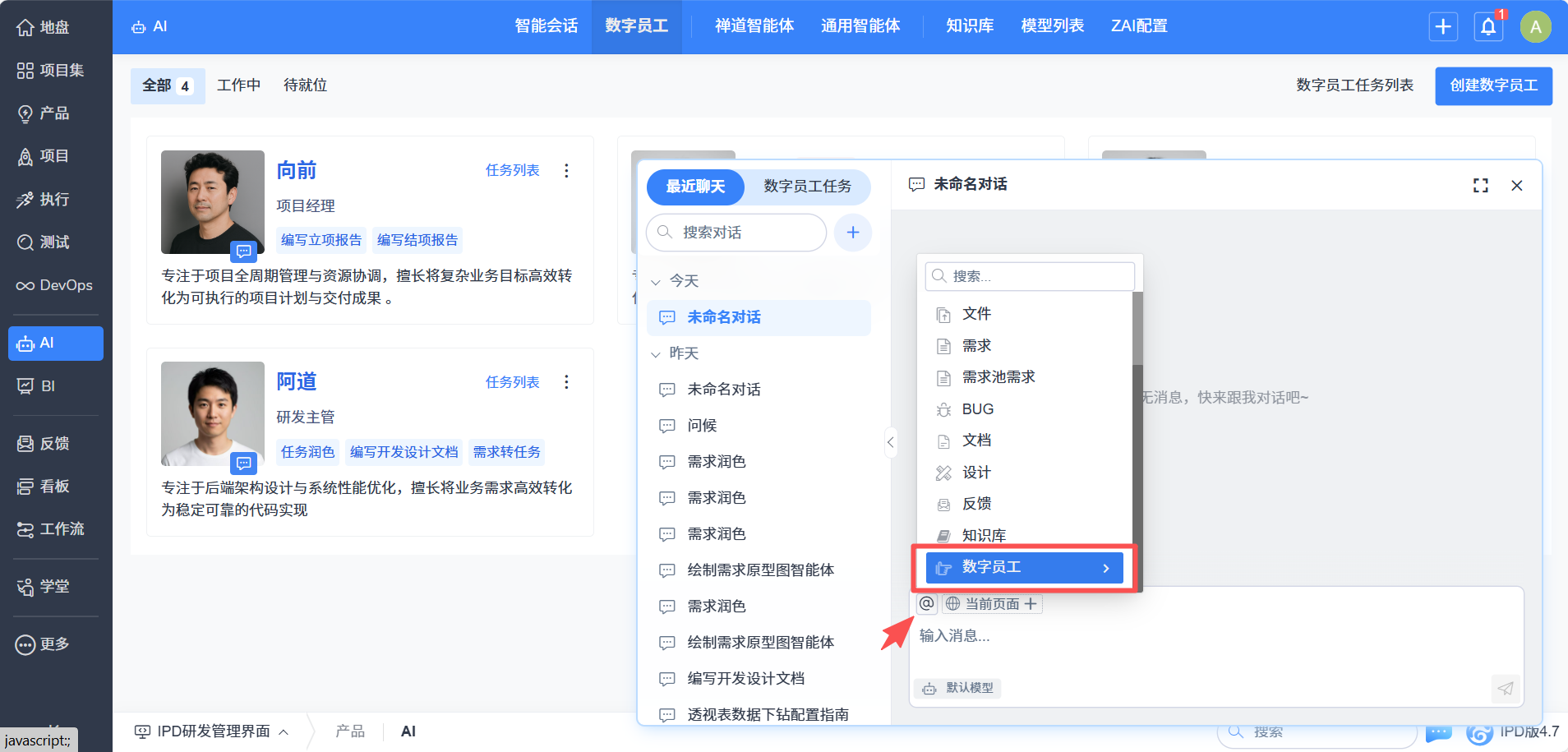The height and width of the screenshot is (752, 1568).
Task: Open DevOps in the sidebar
Action: pos(55,285)
